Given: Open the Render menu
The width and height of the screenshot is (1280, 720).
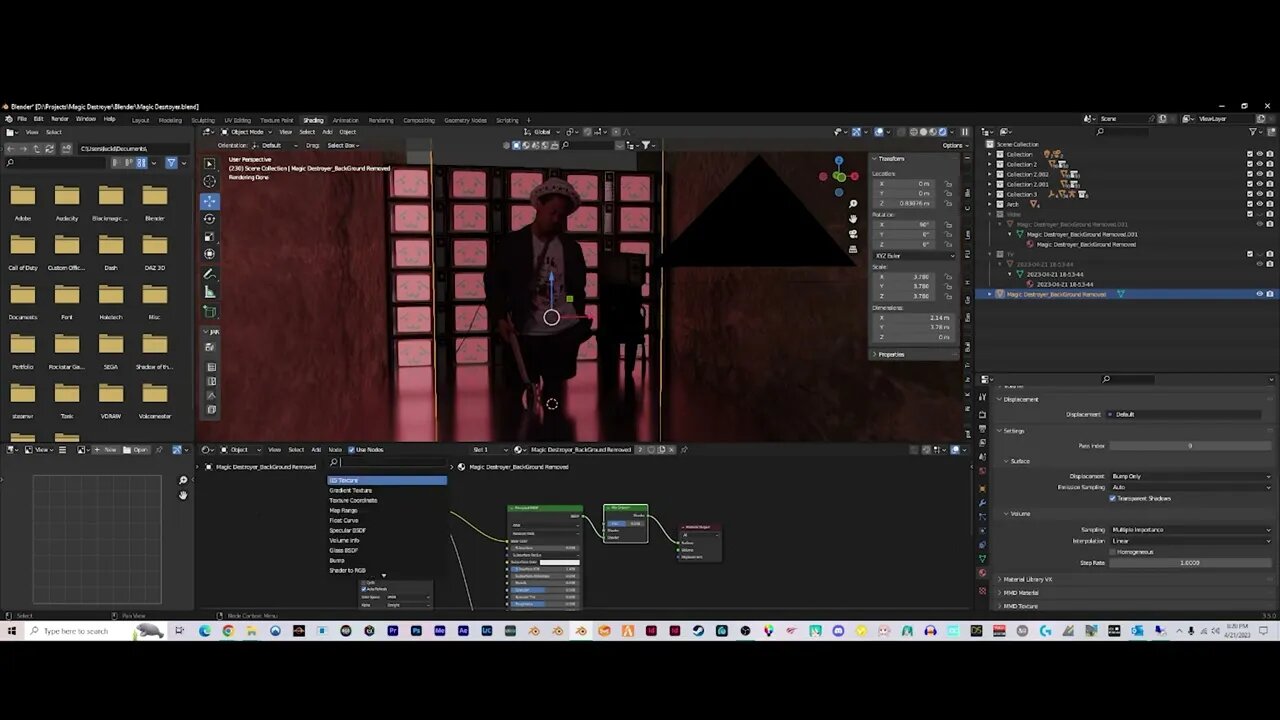Looking at the screenshot, I should tap(60, 119).
